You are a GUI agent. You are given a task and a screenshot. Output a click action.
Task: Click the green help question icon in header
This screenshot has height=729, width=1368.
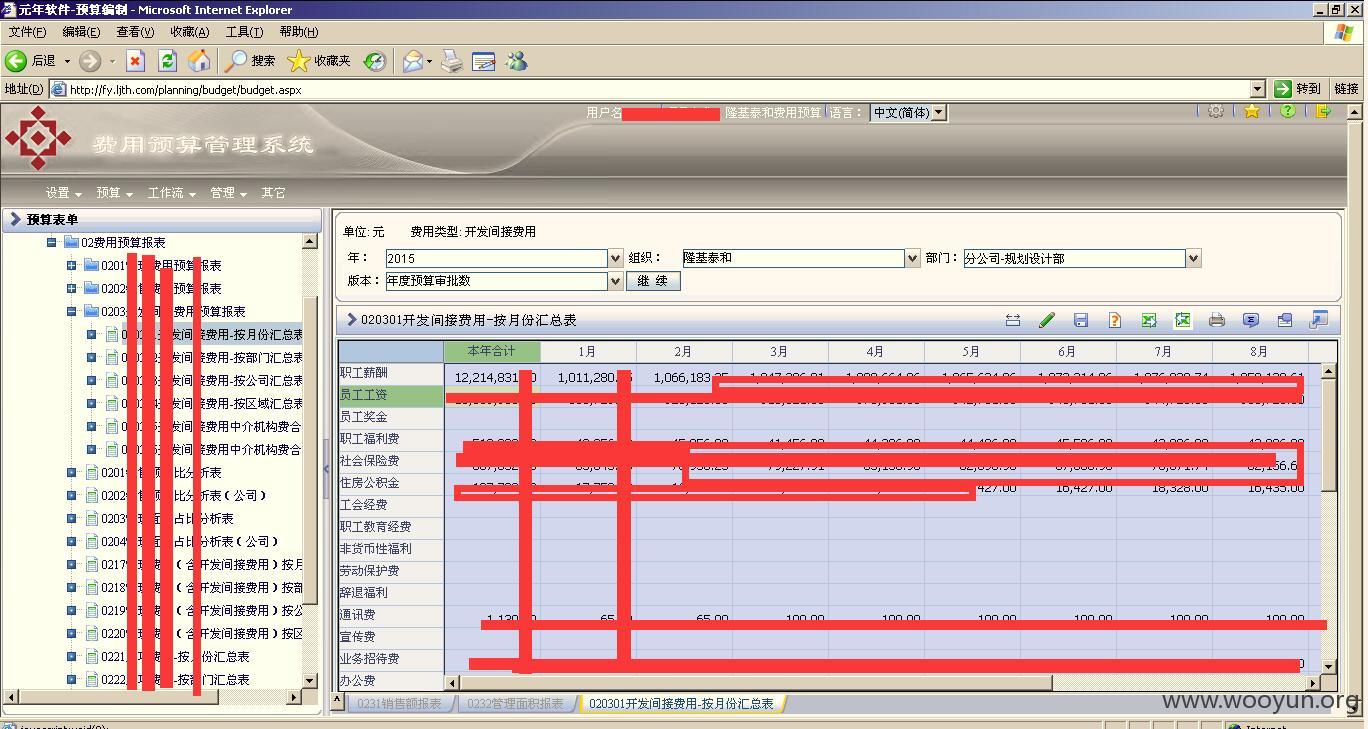tap(1288, 112)
